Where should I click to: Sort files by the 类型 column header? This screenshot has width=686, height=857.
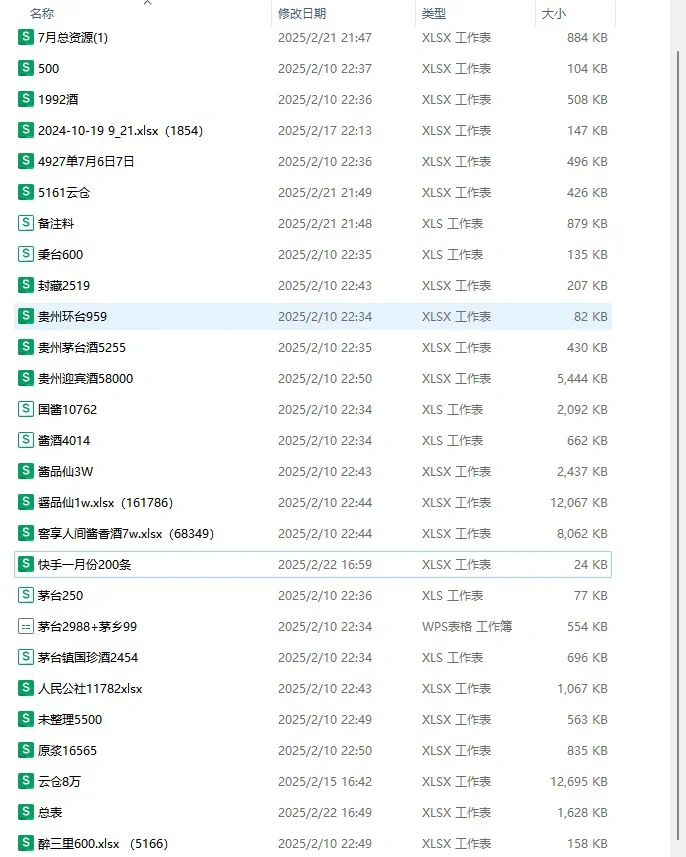pos(434,13)
